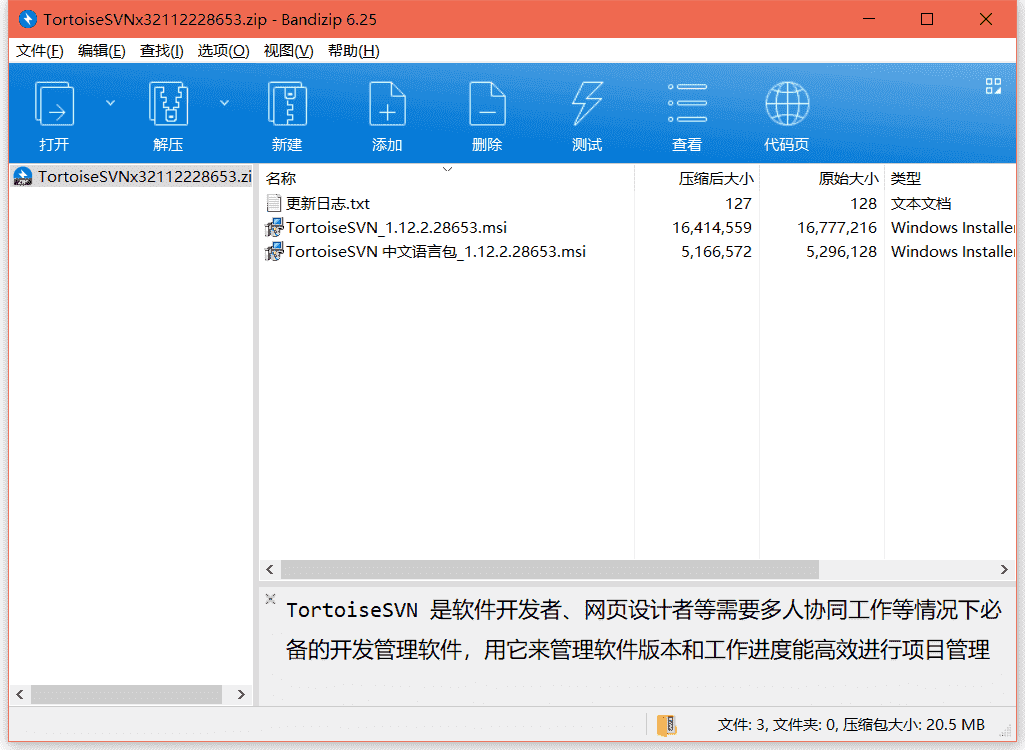Screen dimensions: 1025x750
Task: Click the Add files (添加) toolbar icon
Action: pos(387,103)
